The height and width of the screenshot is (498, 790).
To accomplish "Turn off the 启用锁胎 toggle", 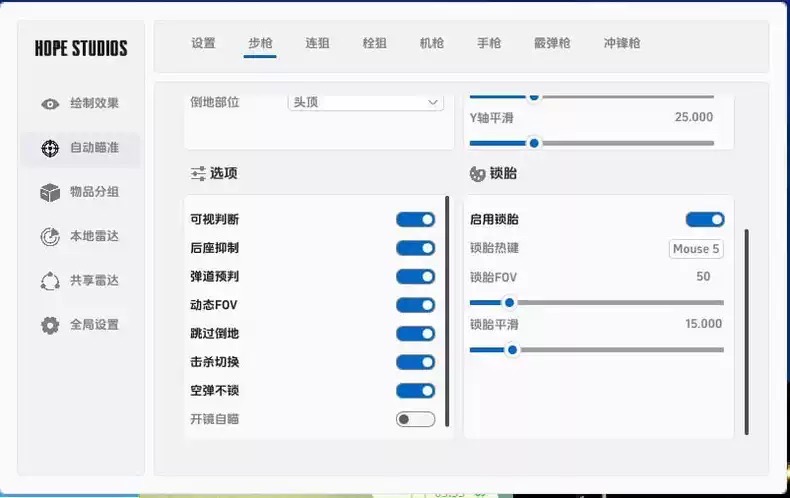I will (705, 220).
